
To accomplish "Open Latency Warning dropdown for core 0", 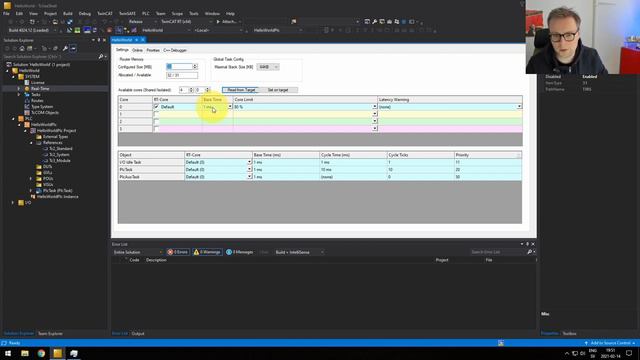I will 519,107.
